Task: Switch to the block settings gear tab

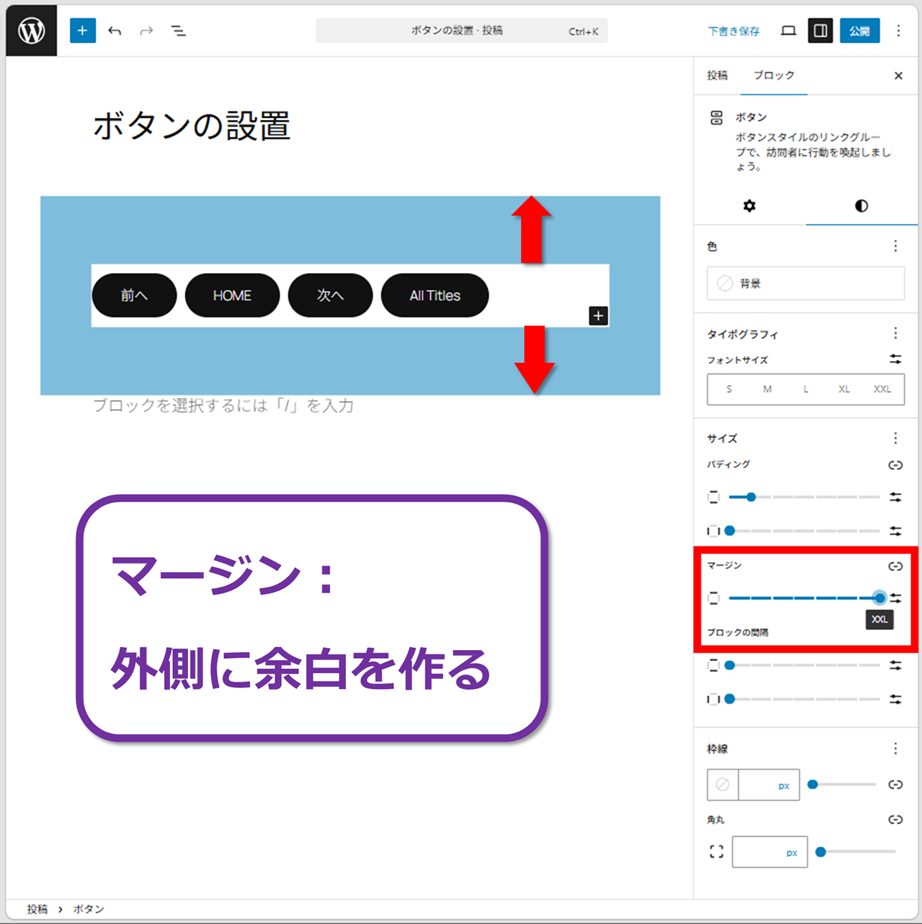Action: pyautogui.click(x=749, y=206)
